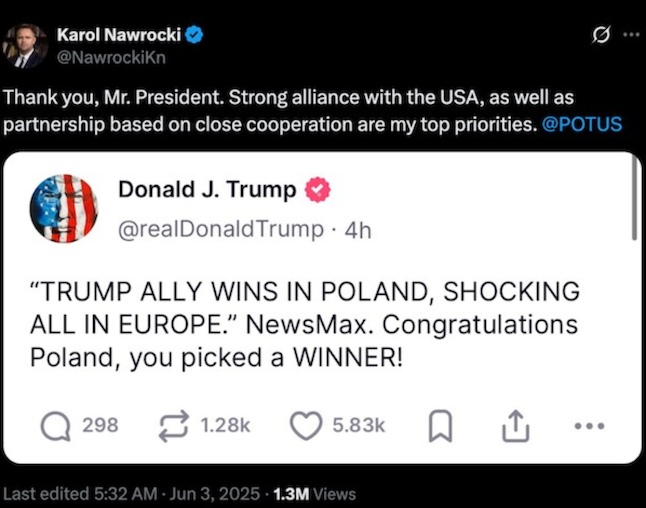The image size is (646, 508).
Task: Open more options on Karol Nawrocki's post
Action: click(x=630, y=35)
